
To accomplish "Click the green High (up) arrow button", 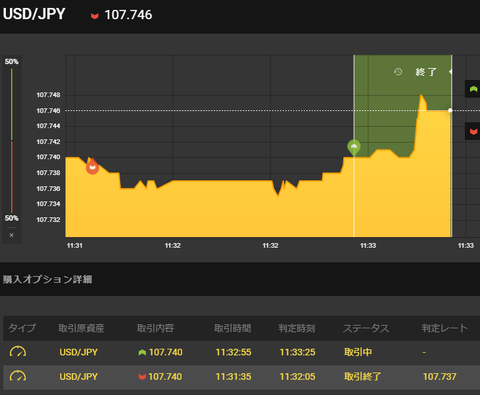I will [x=473, y=89].
